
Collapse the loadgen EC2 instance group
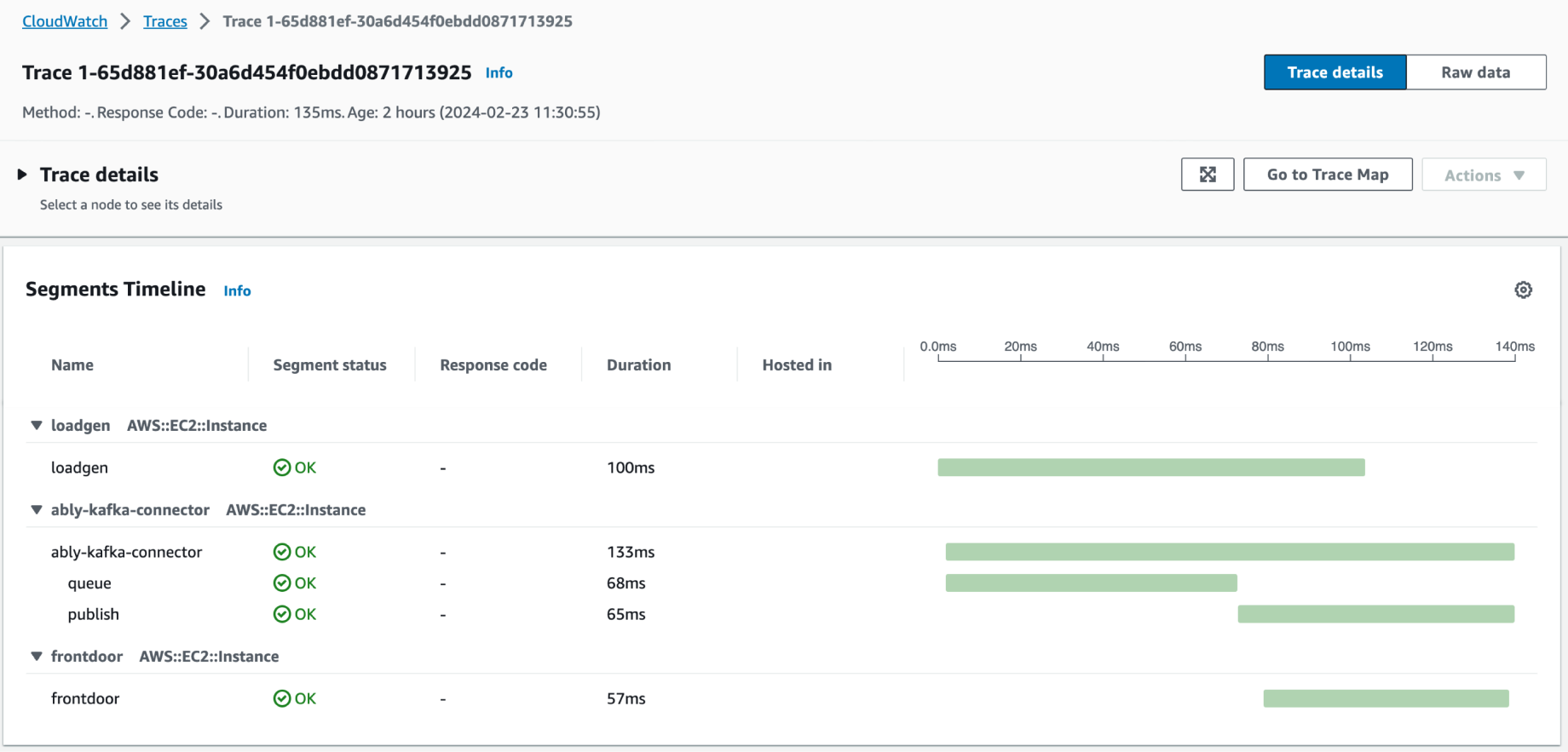(37, 425)
